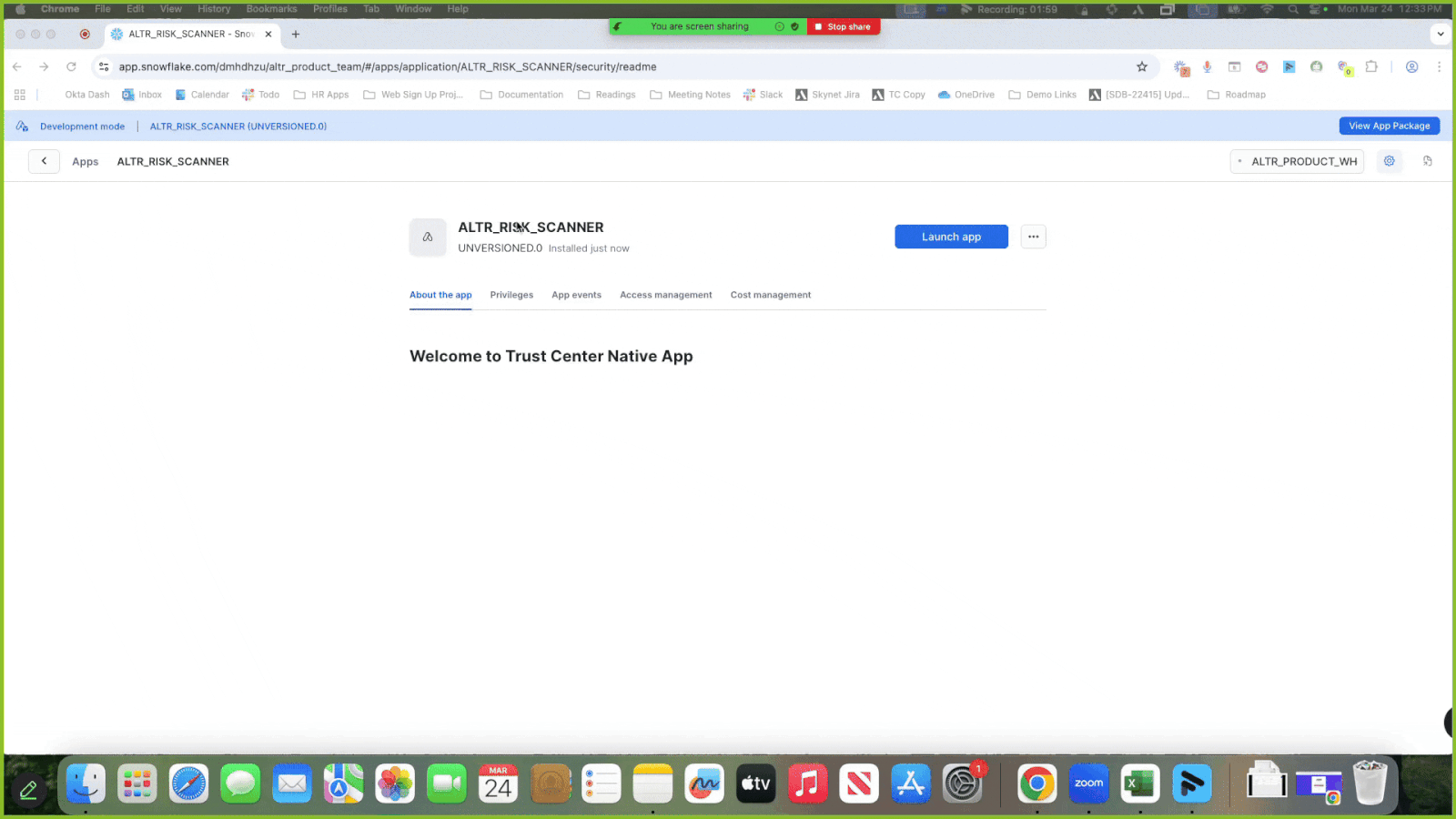Bookmark this page with the star icon

pyautogui.click(x=1141, y=66)
